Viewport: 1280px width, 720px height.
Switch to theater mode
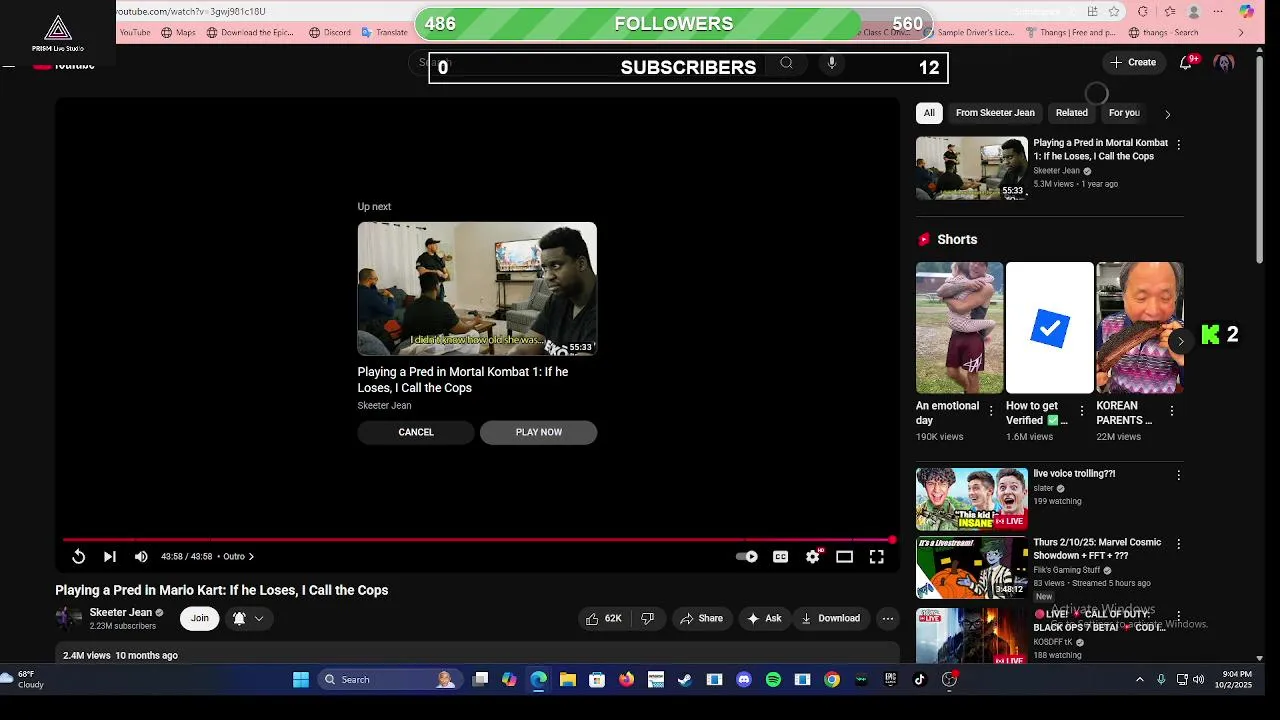point(845,557)
